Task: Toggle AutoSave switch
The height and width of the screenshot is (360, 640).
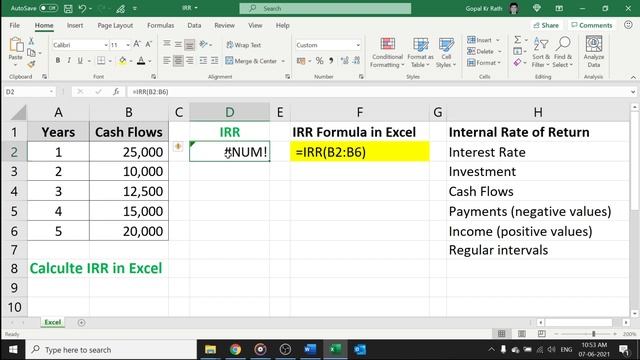Action: (x=48, y=8)
